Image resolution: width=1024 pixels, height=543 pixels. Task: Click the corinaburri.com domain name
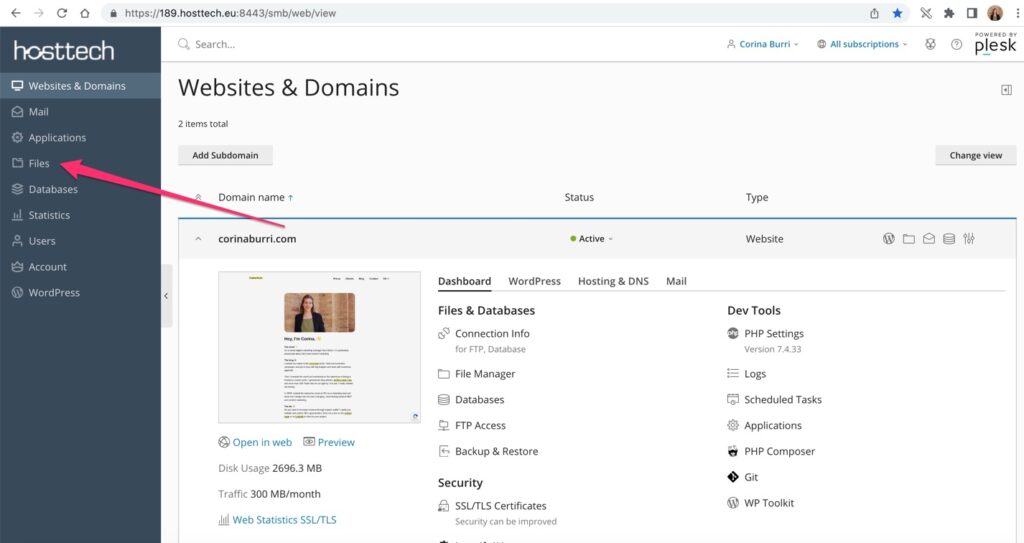(257, 239)
